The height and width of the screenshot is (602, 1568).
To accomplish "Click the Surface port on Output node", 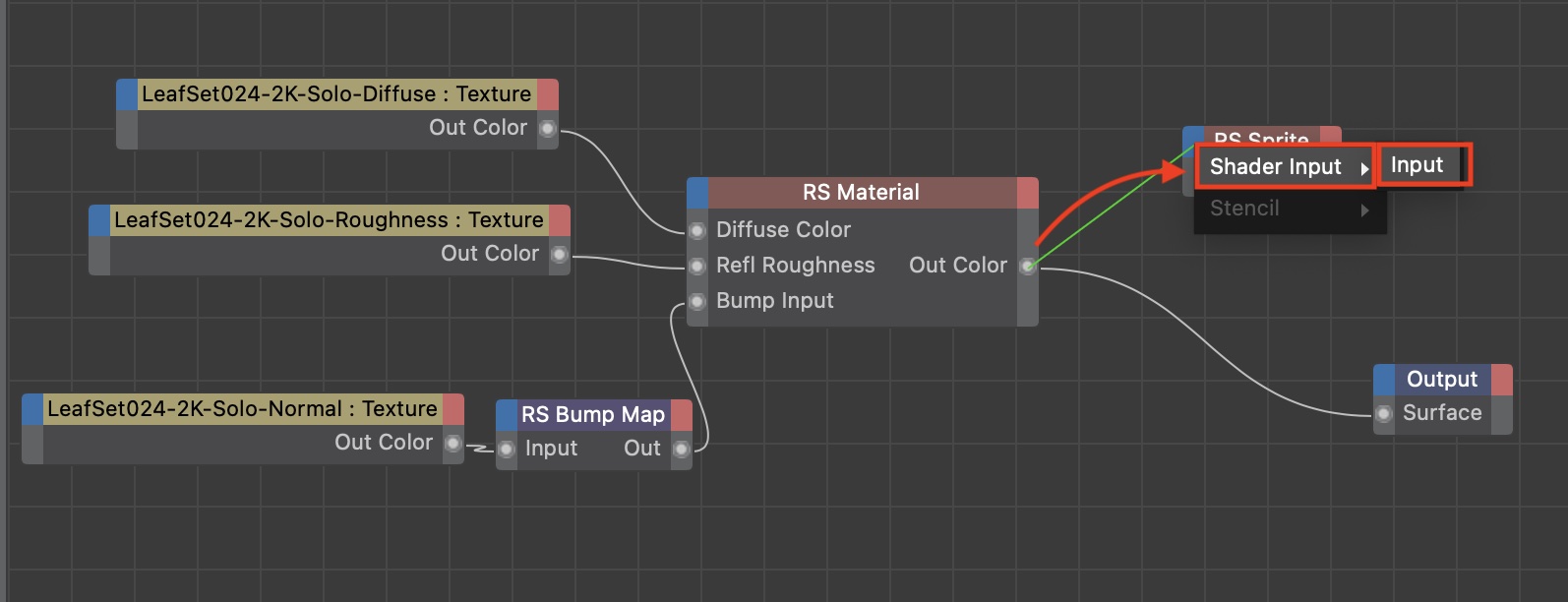I will coord(1384,414).
